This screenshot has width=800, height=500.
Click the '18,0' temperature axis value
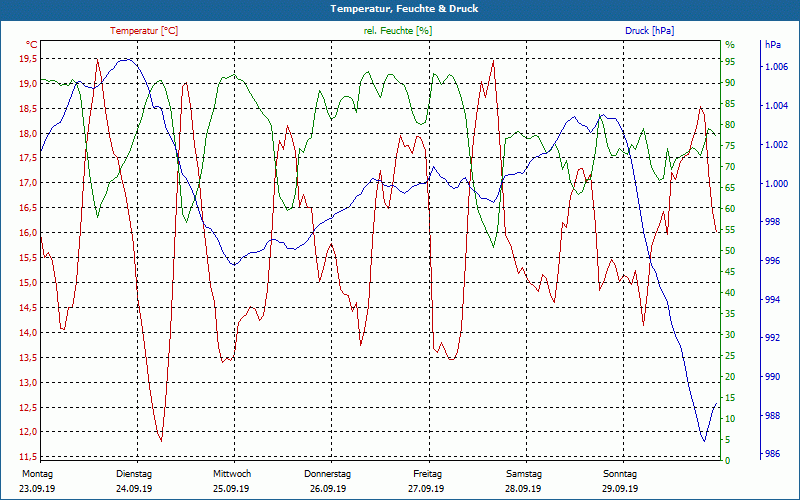tap(28, 134)
